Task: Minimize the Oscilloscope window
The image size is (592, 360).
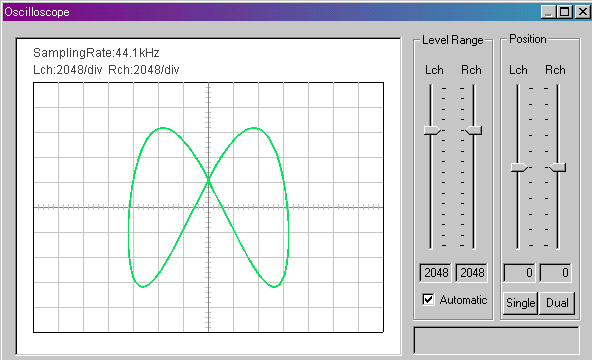Action: [547, 12]
